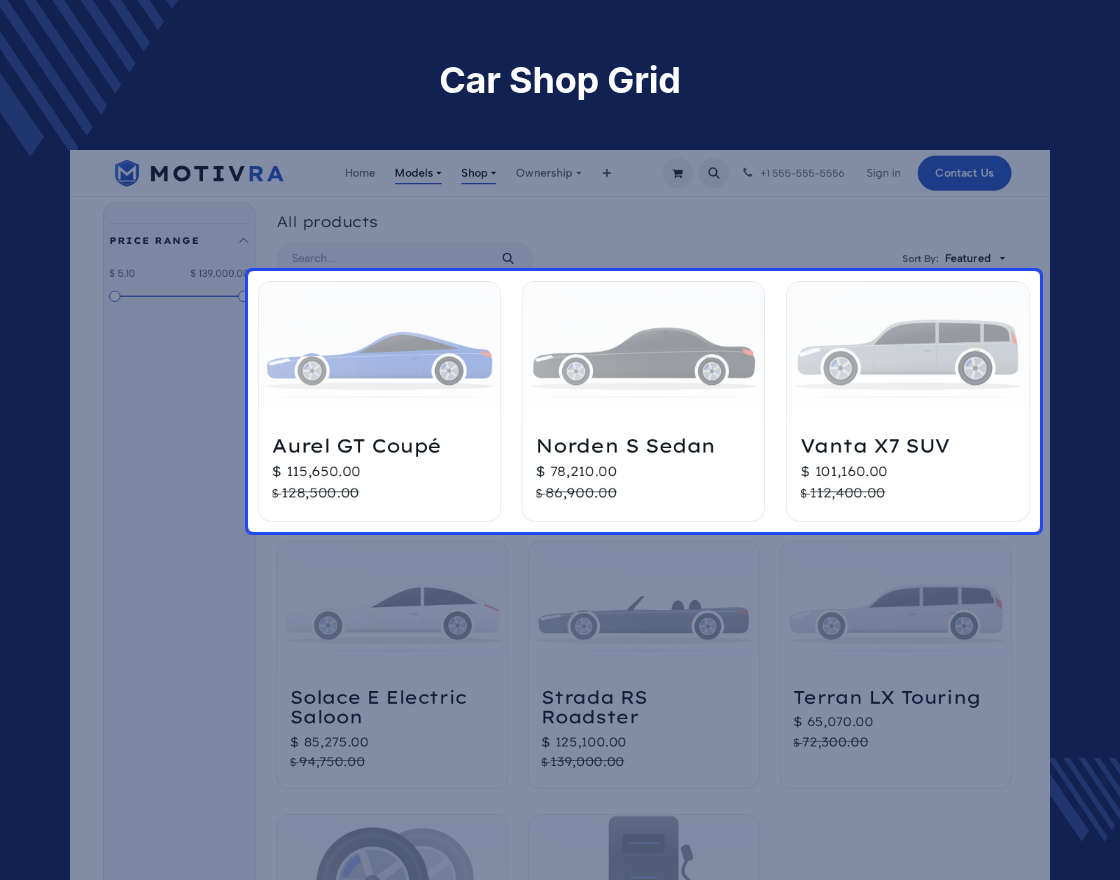
Task: Click the $ 139,000.00 maximum price label
Action: coord(219,274)
